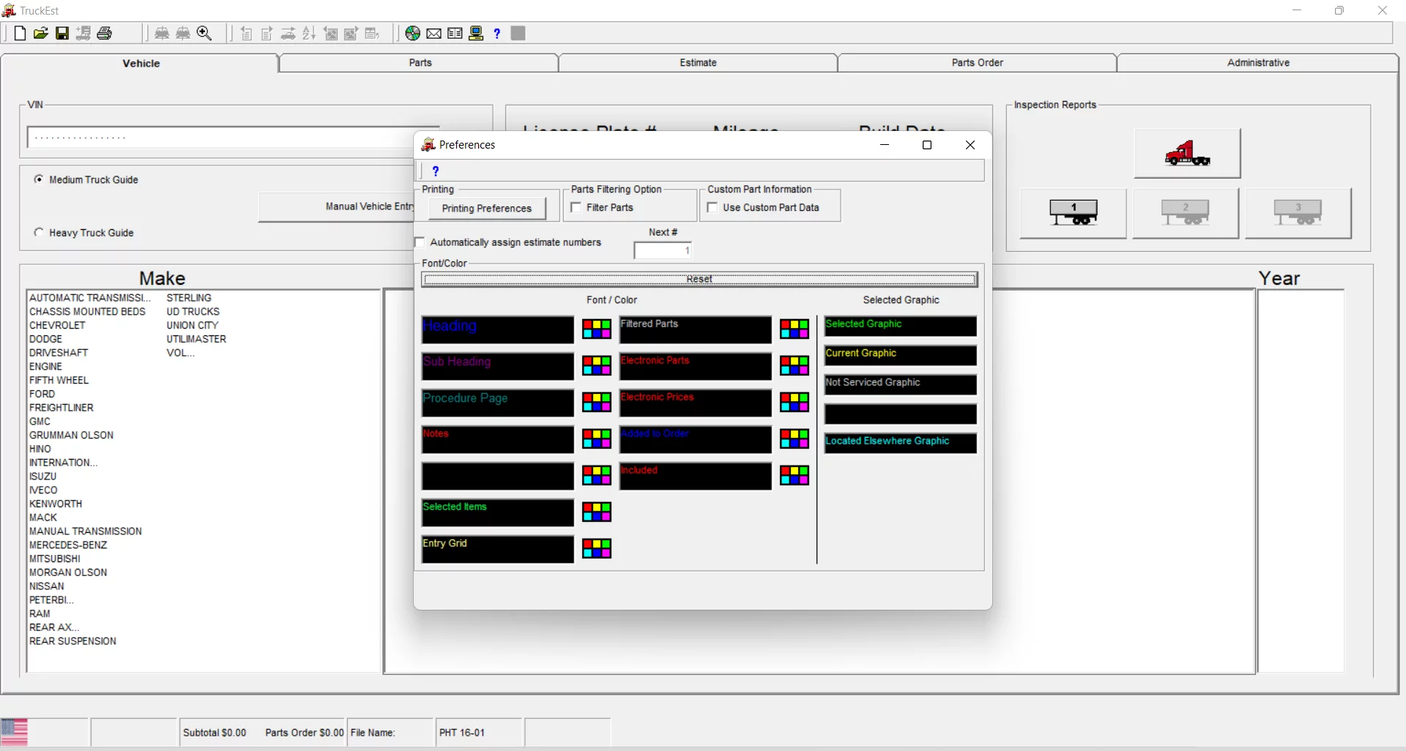The height and width of the screenshot is (751, 1406).
Task: Switch to the Estimate tab
Action: click(x=698, y=62)
